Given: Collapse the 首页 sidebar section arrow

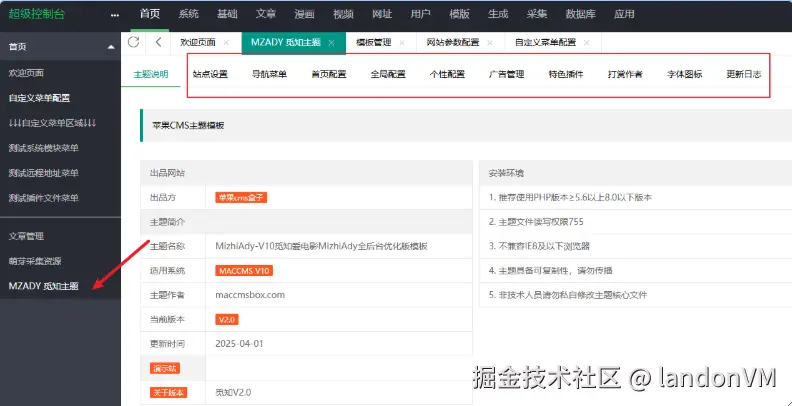Looking at the screenshot, I should [x=111, y=47].
